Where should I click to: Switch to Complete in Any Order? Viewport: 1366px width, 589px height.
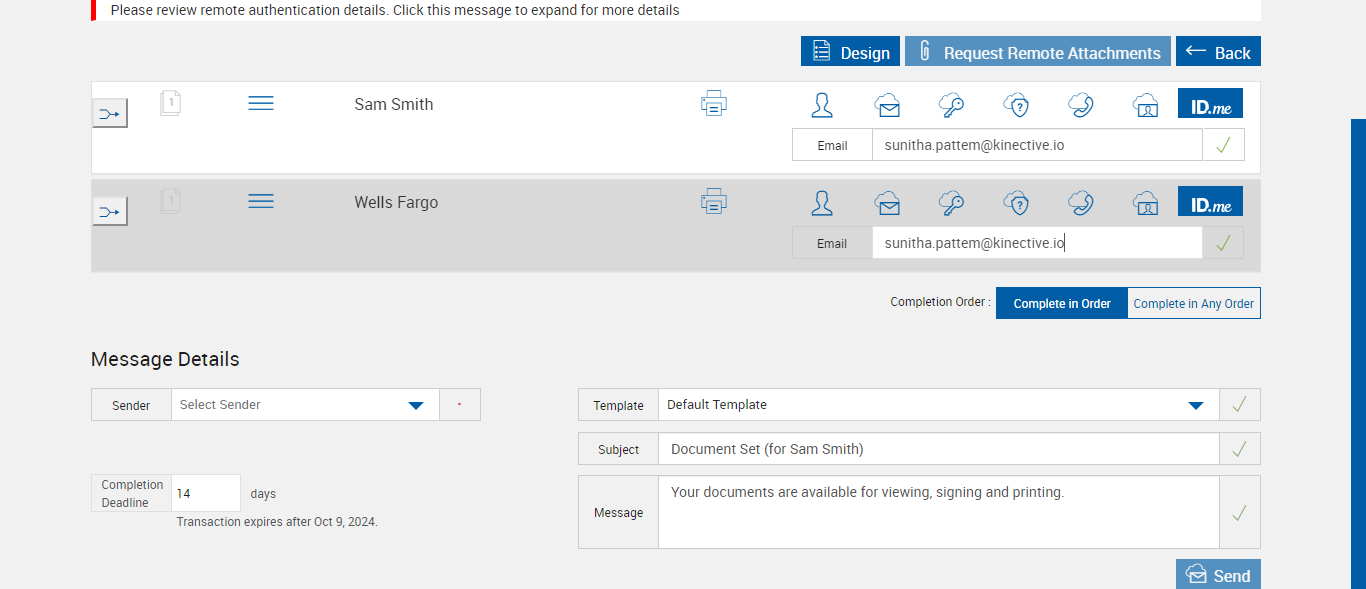click(x=1193, y=303)
